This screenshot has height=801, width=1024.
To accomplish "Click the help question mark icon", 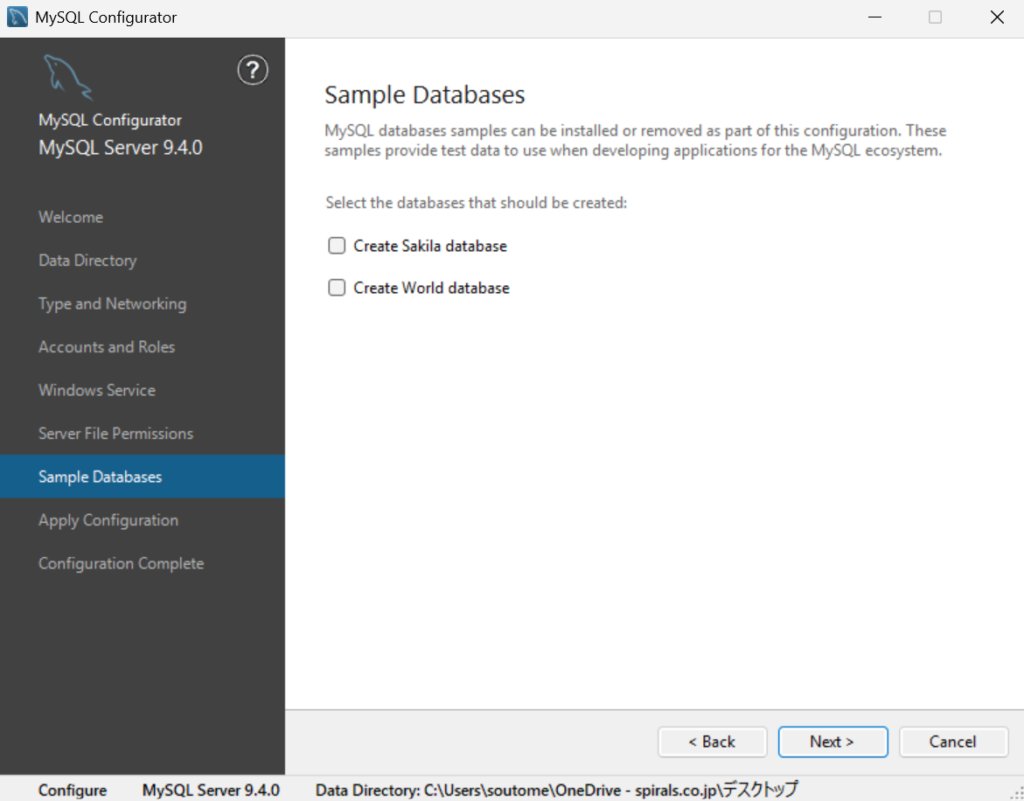I will point(253,70).
